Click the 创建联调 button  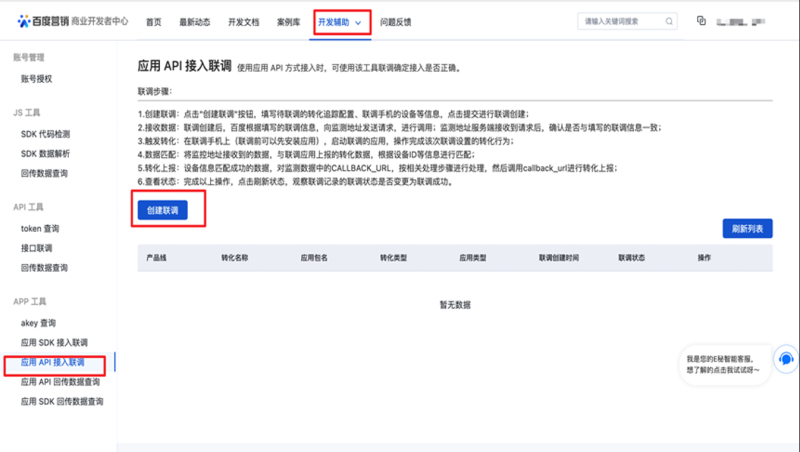coord(163,210)
